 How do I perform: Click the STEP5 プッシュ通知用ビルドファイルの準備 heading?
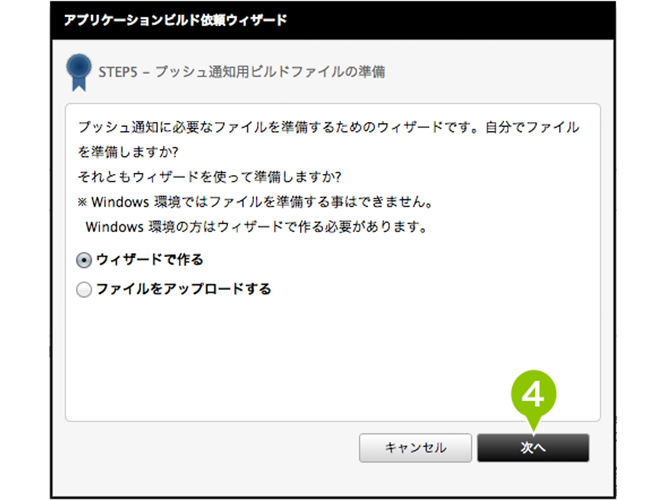242,72
